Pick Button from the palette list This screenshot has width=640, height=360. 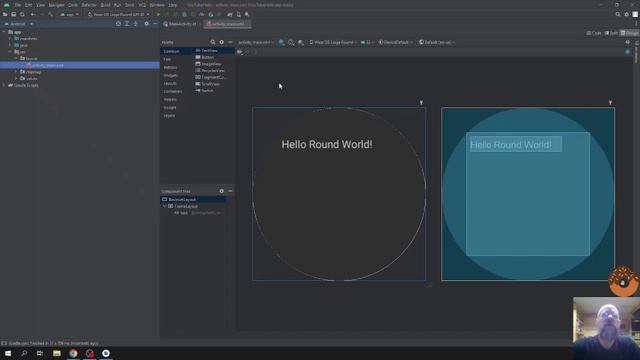coord(205,58)
